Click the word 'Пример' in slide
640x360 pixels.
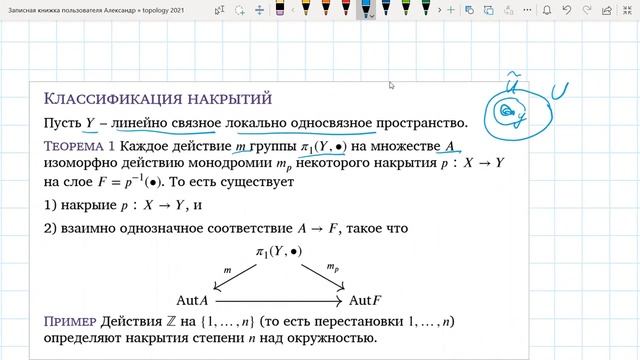coord(70,321)
